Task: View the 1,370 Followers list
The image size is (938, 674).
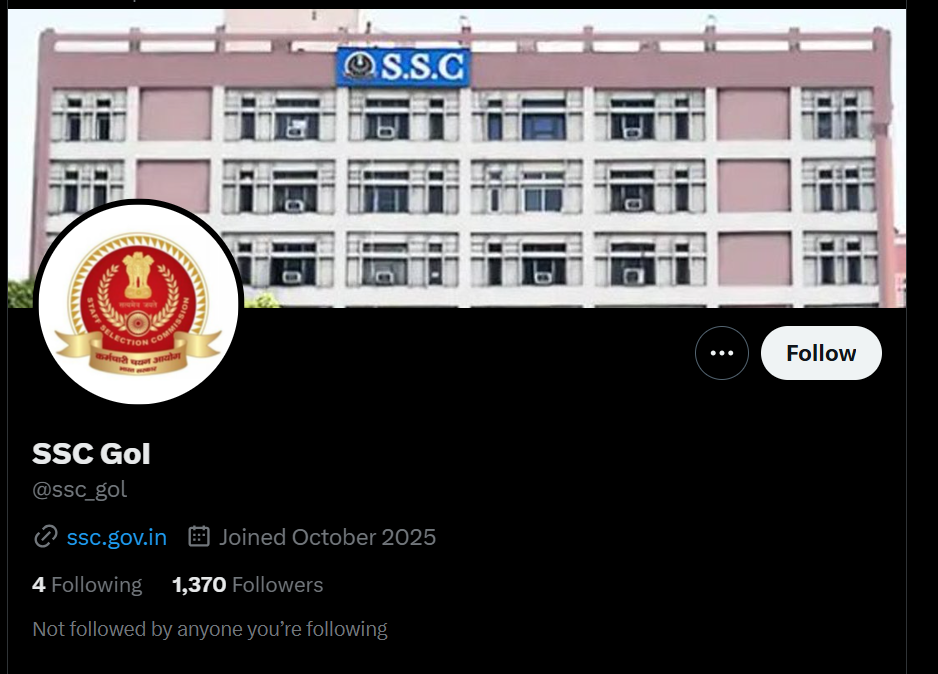Action: click(247, 584)
